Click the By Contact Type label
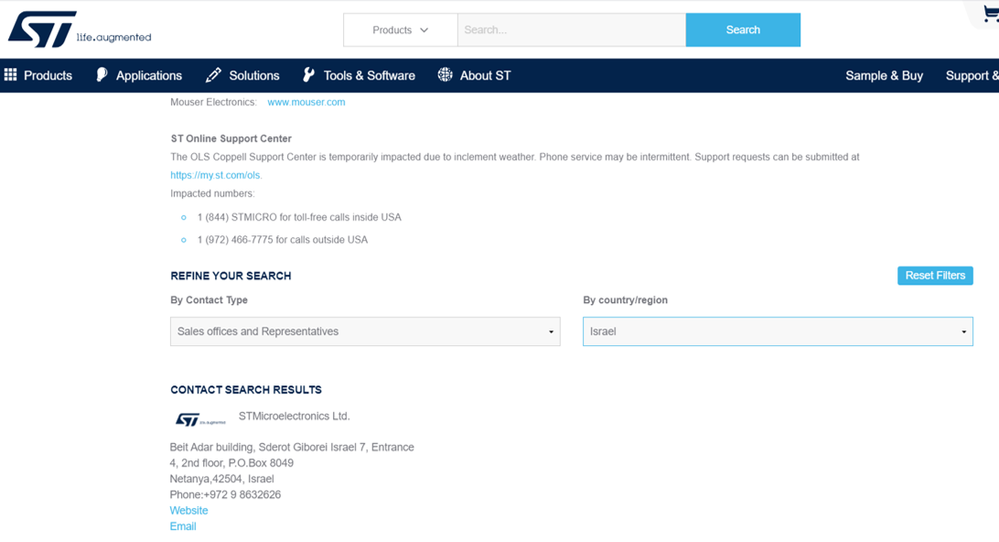The width and height of the screenshot is (999, 542). [x=209, y=300]
